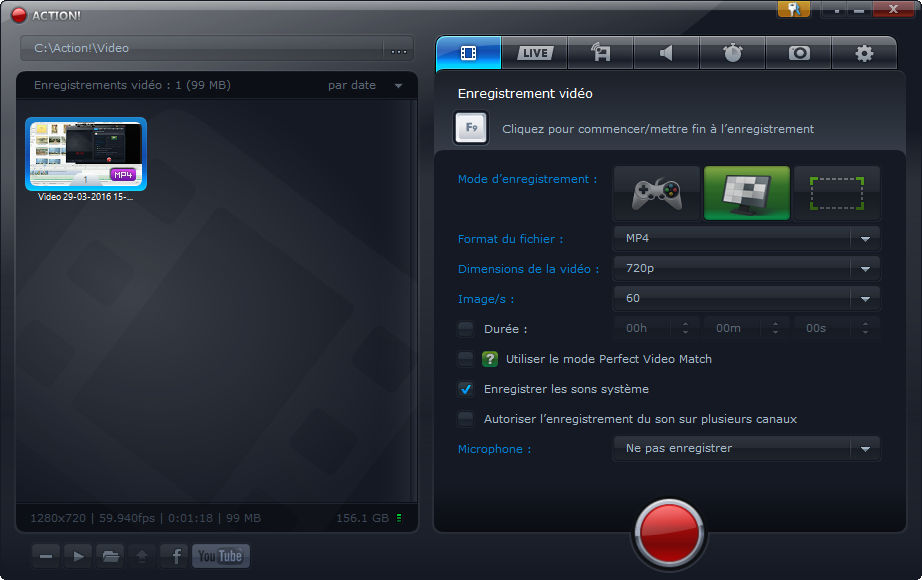Expand the Dimensions de la vidéo dropdown
The height and width of the screenshot is (580, 922).
click(x=745, y=268)
